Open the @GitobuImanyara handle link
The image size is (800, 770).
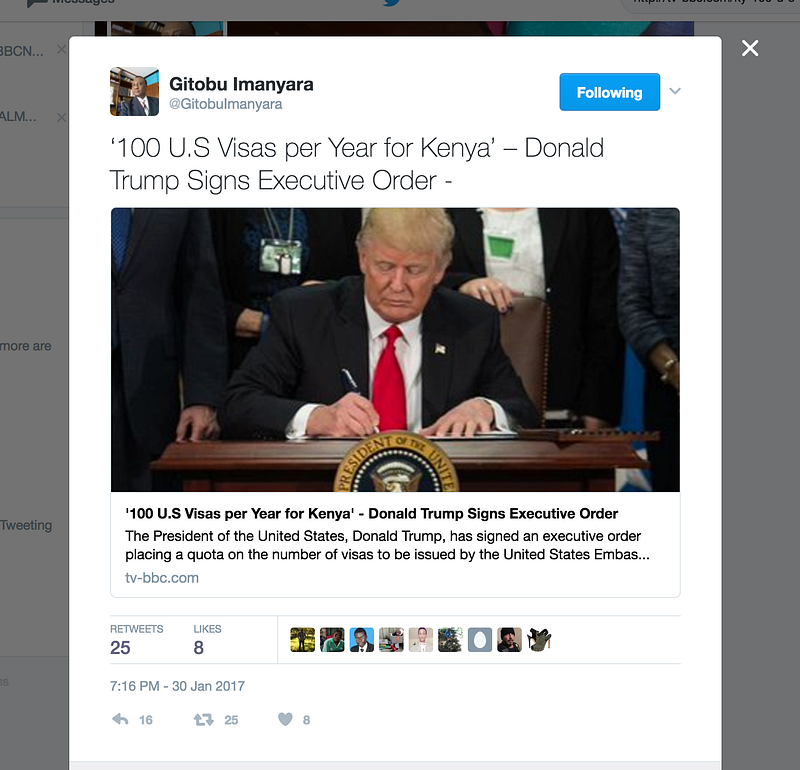[x=226, y=104]
